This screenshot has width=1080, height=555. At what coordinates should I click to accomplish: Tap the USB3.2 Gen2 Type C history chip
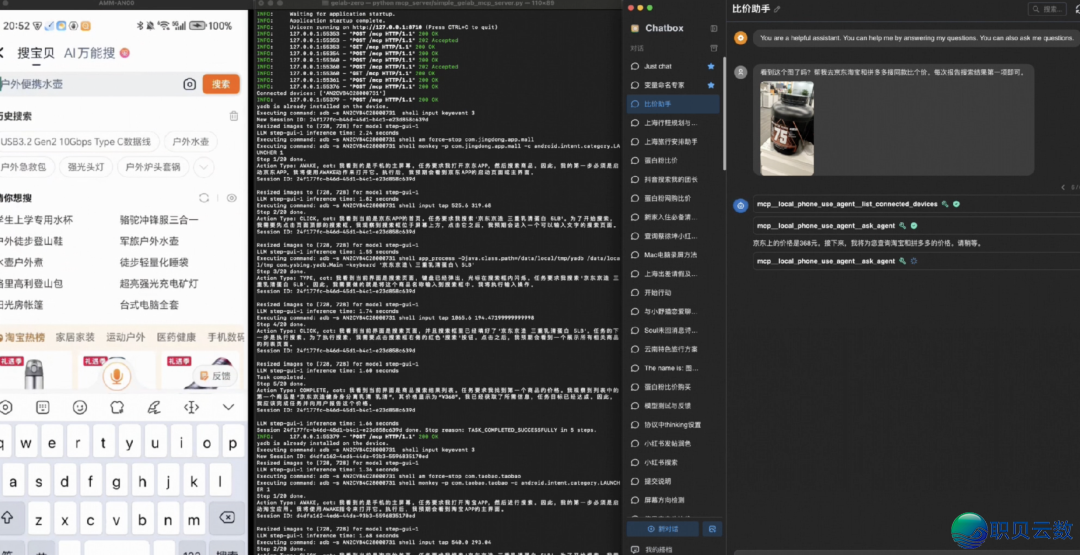click(x=79, y=142)
